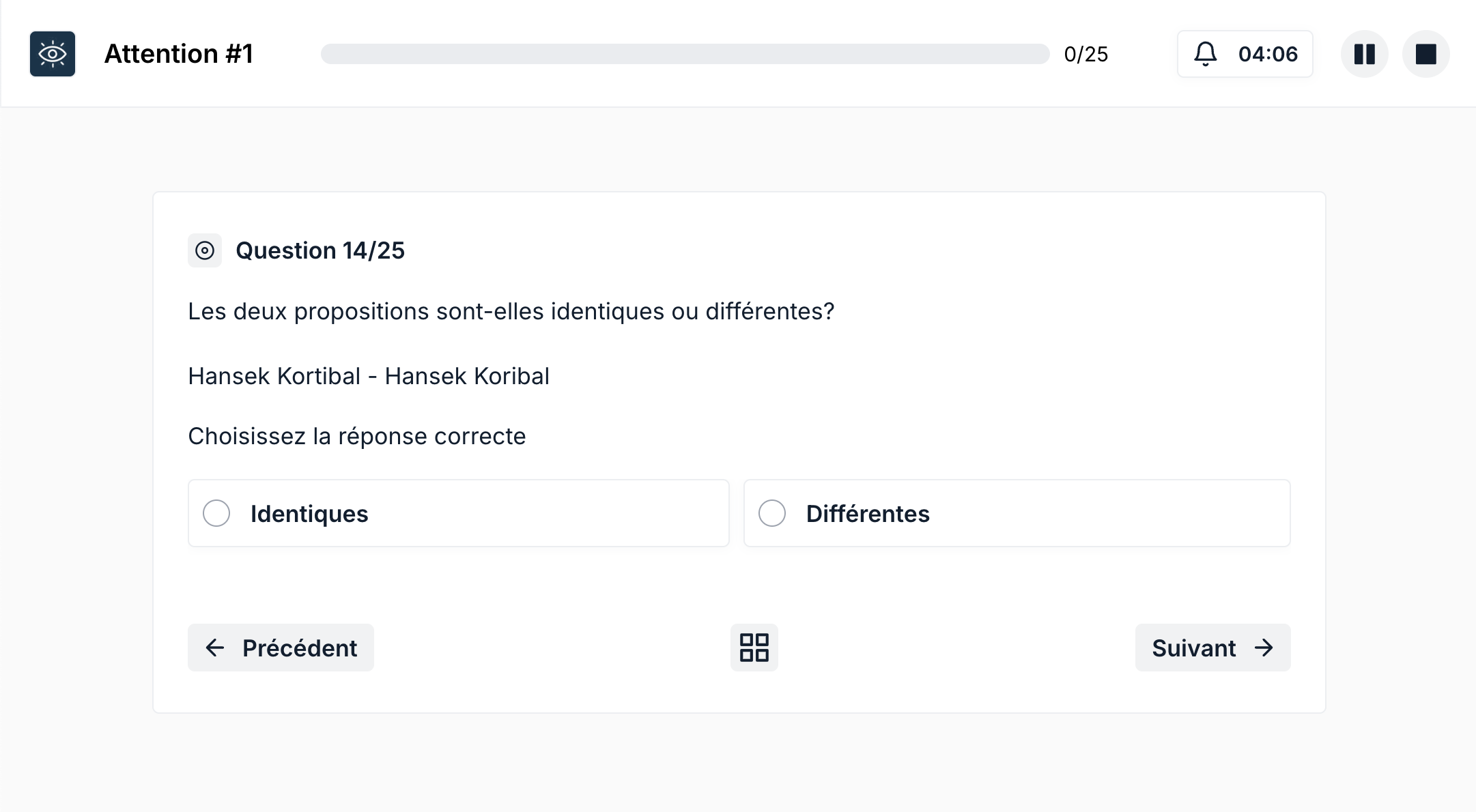Click the Identiques answer card
The image size is (1476, 812).
[x=458, y=513]
